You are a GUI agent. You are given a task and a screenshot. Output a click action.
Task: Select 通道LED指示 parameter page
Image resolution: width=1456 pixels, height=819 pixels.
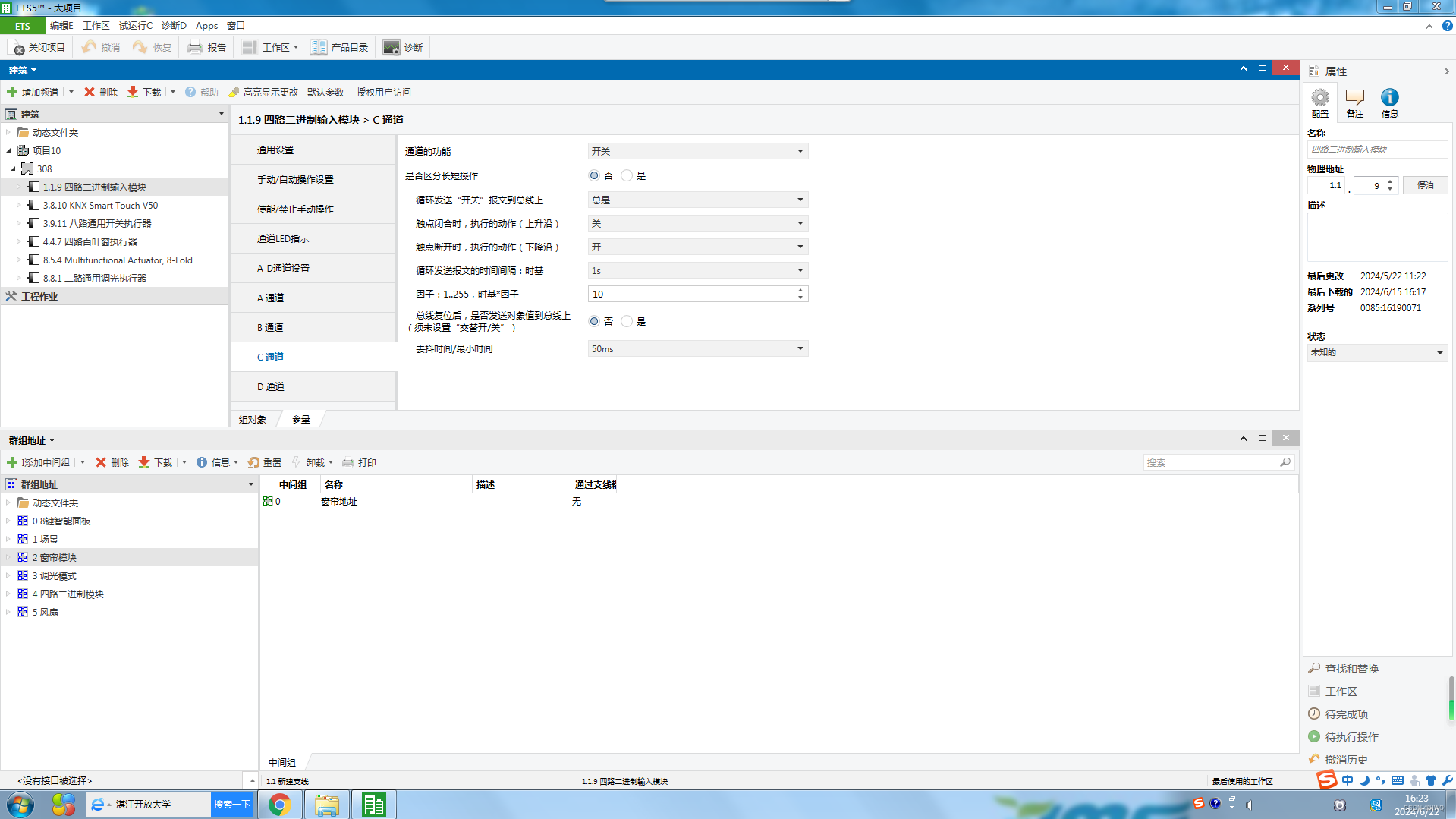click(x=313, y=238)
